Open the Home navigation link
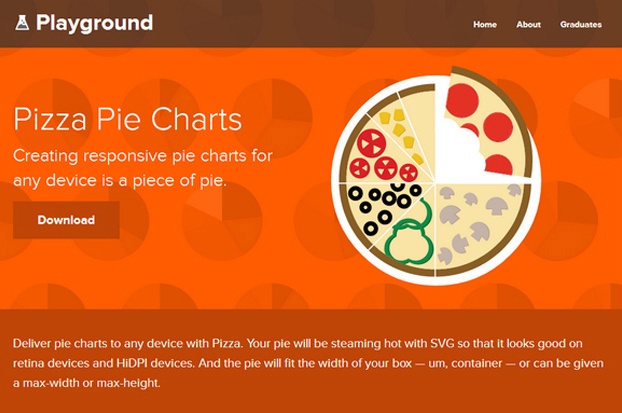The width and height of the screenshot is (622, 413). tap(485, 24)
